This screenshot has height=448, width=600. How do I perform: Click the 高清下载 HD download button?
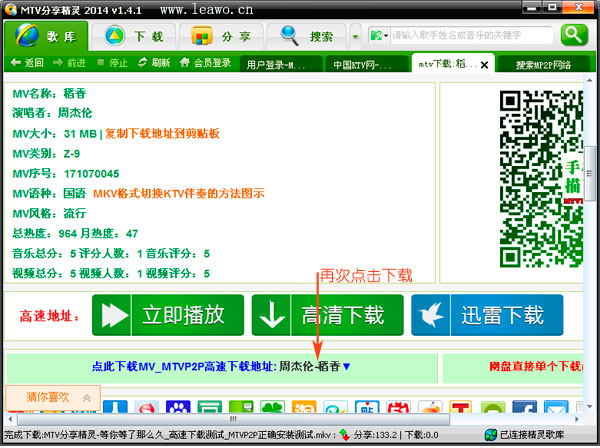328,315
